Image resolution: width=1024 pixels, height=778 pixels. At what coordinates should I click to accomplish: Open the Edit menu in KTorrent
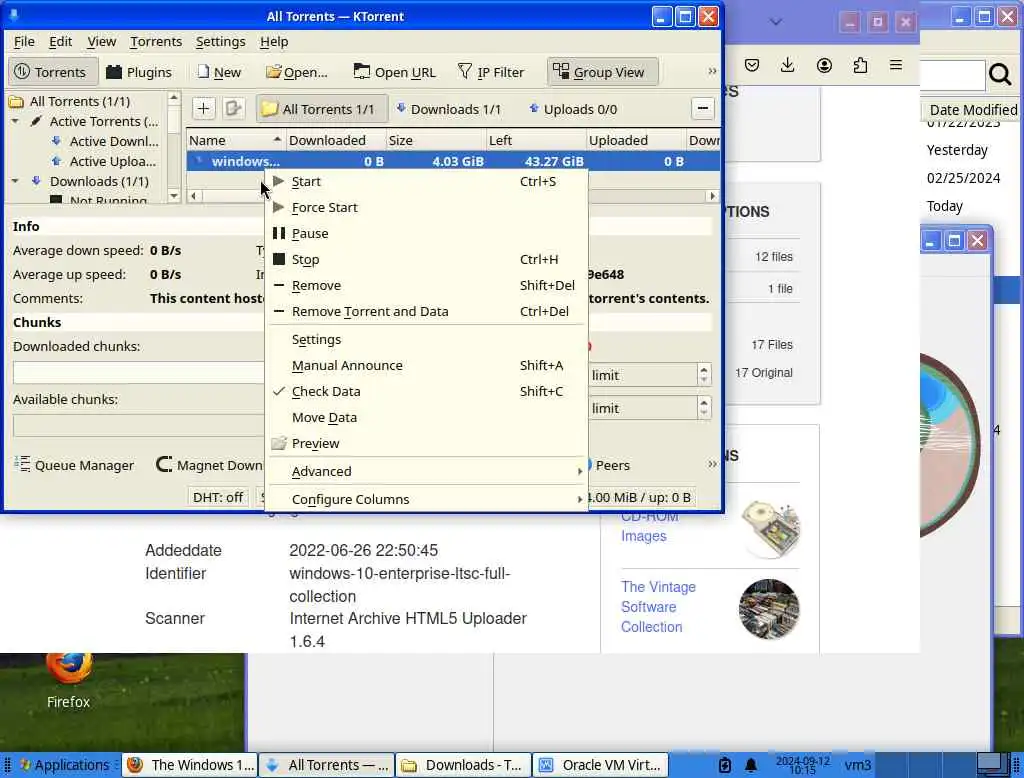click(x=60, y=42)
